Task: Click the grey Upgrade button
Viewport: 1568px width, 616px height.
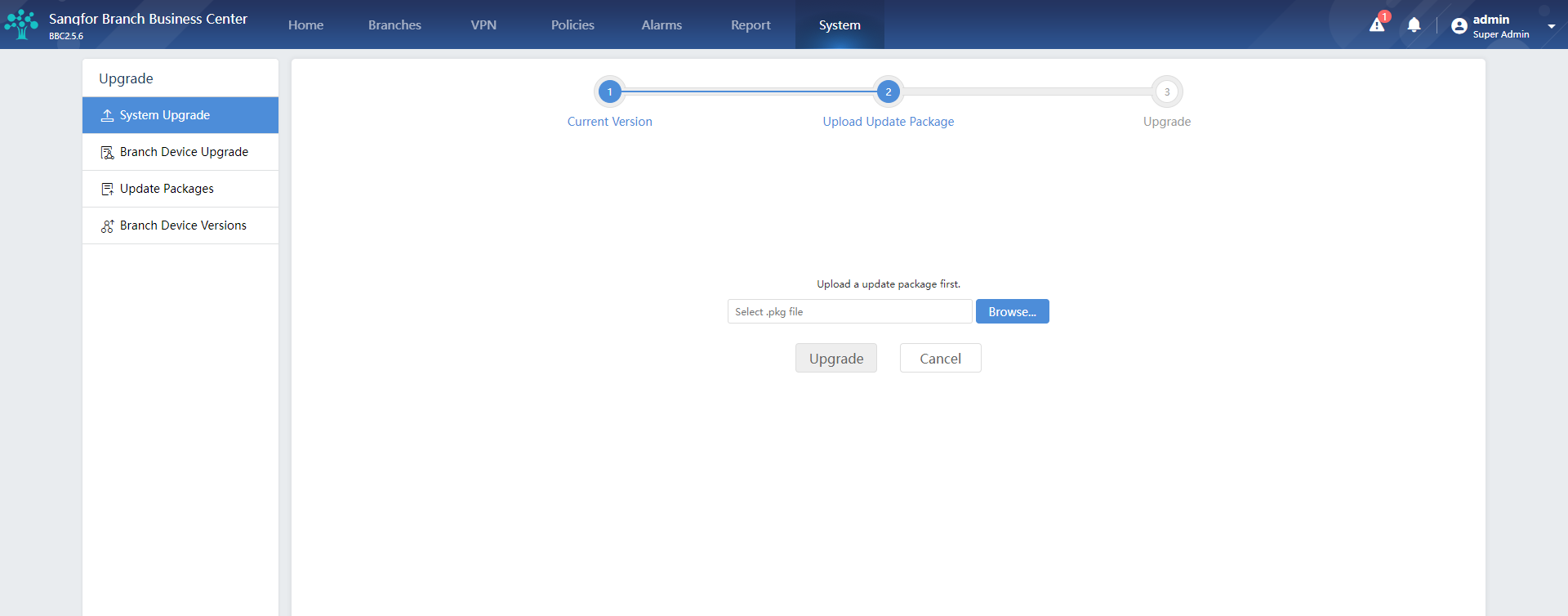Action: pos(836,358)
